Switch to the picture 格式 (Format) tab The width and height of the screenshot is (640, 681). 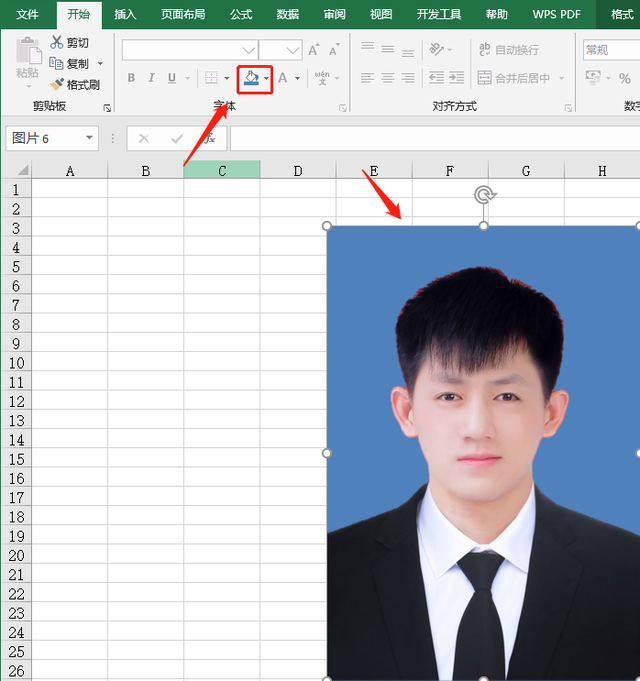tap(622, 14)
